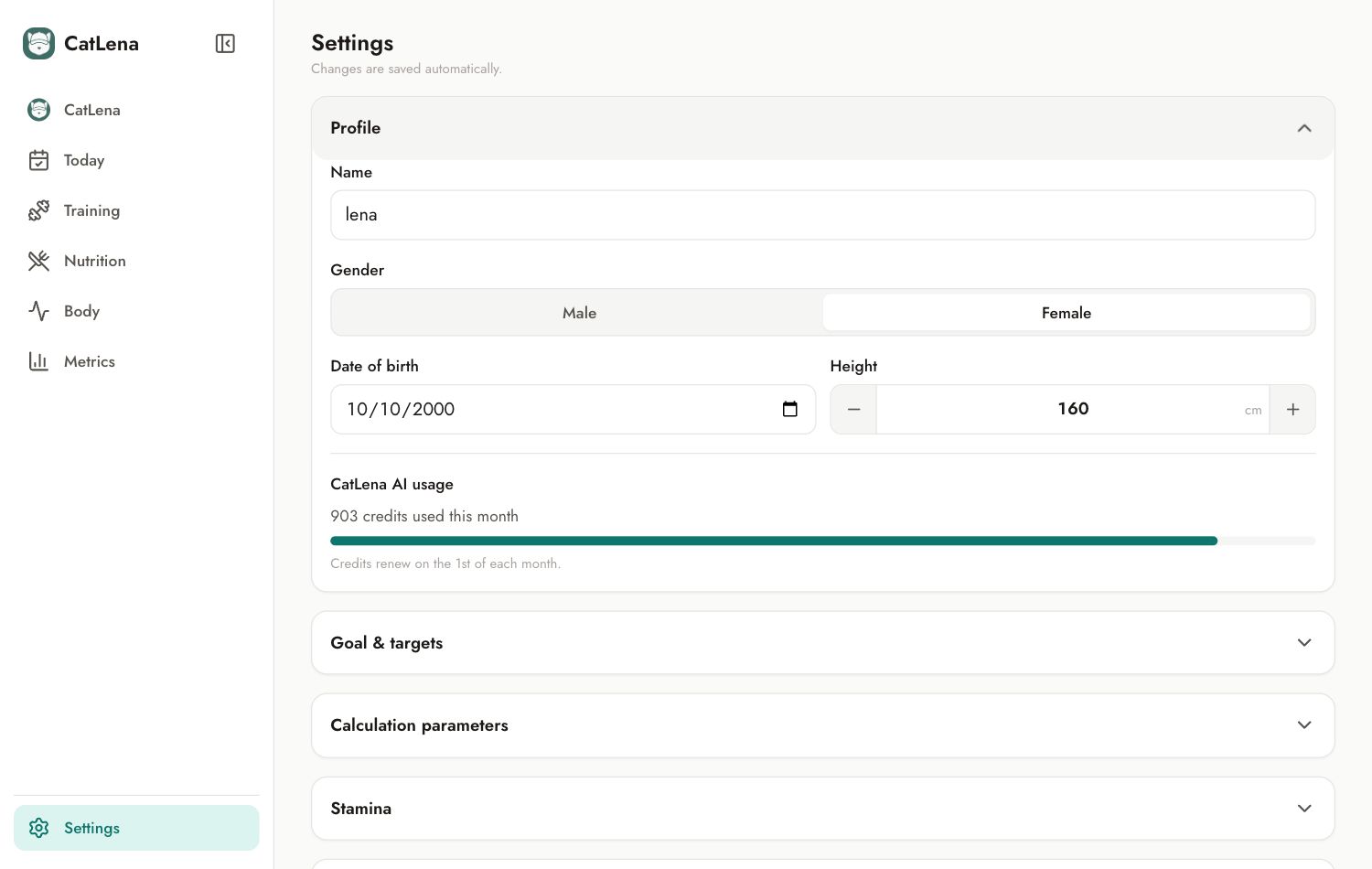Click the height value 160
This screenshot has width=1372, height=869.
pos(1073,409)
